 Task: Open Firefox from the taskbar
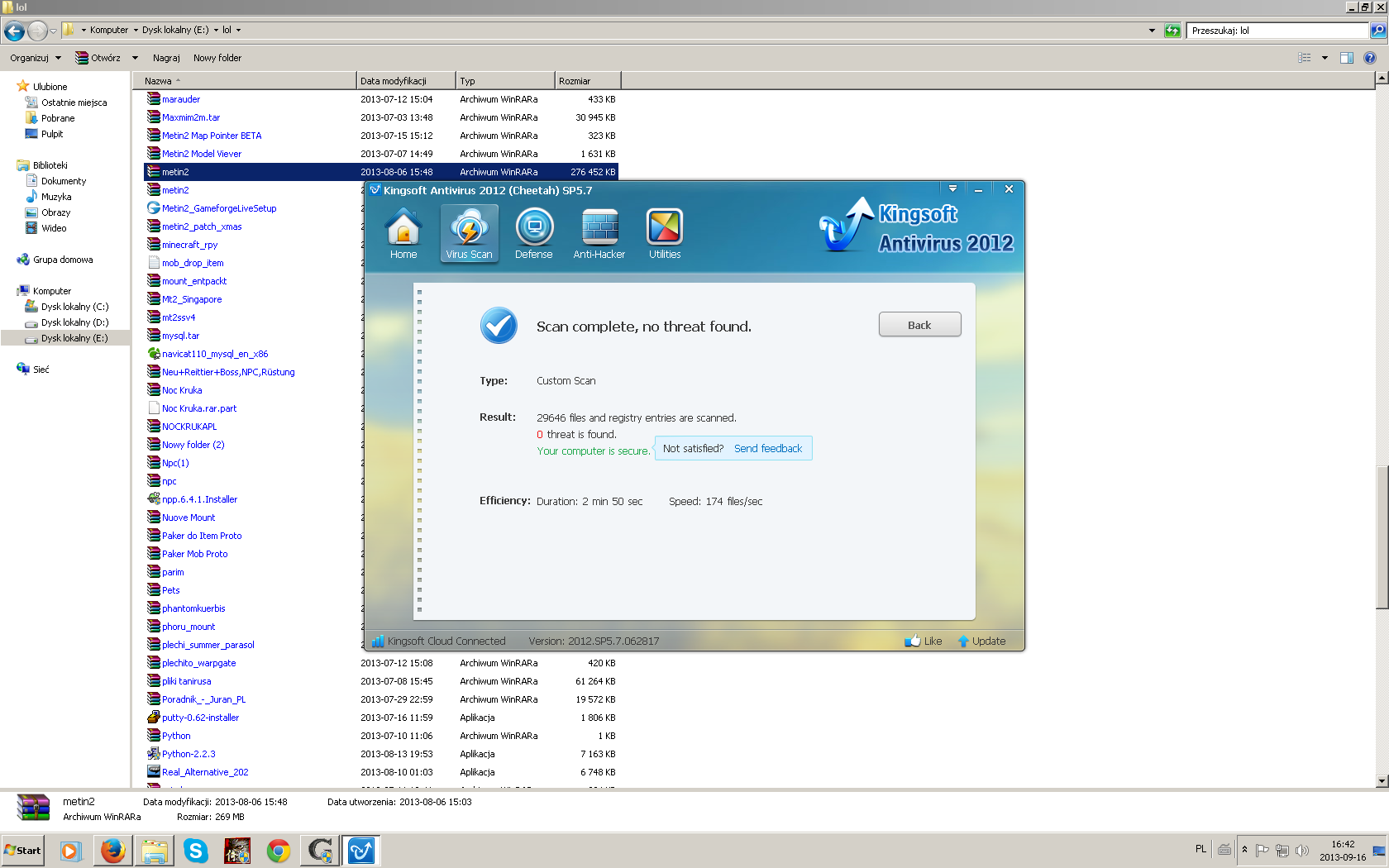[x=112, y=851]
